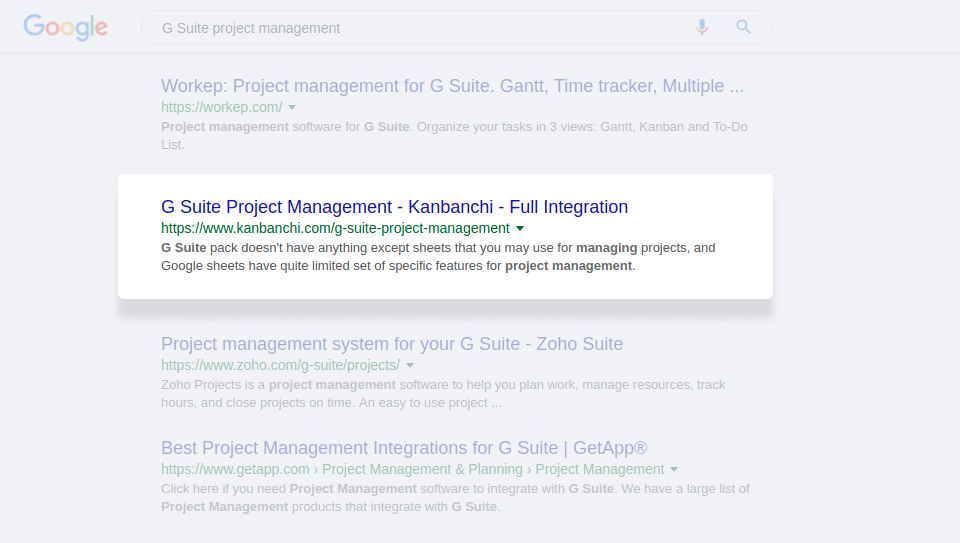Click the Google logo
The image size is (960, 543).
click(x=66, y=28)
